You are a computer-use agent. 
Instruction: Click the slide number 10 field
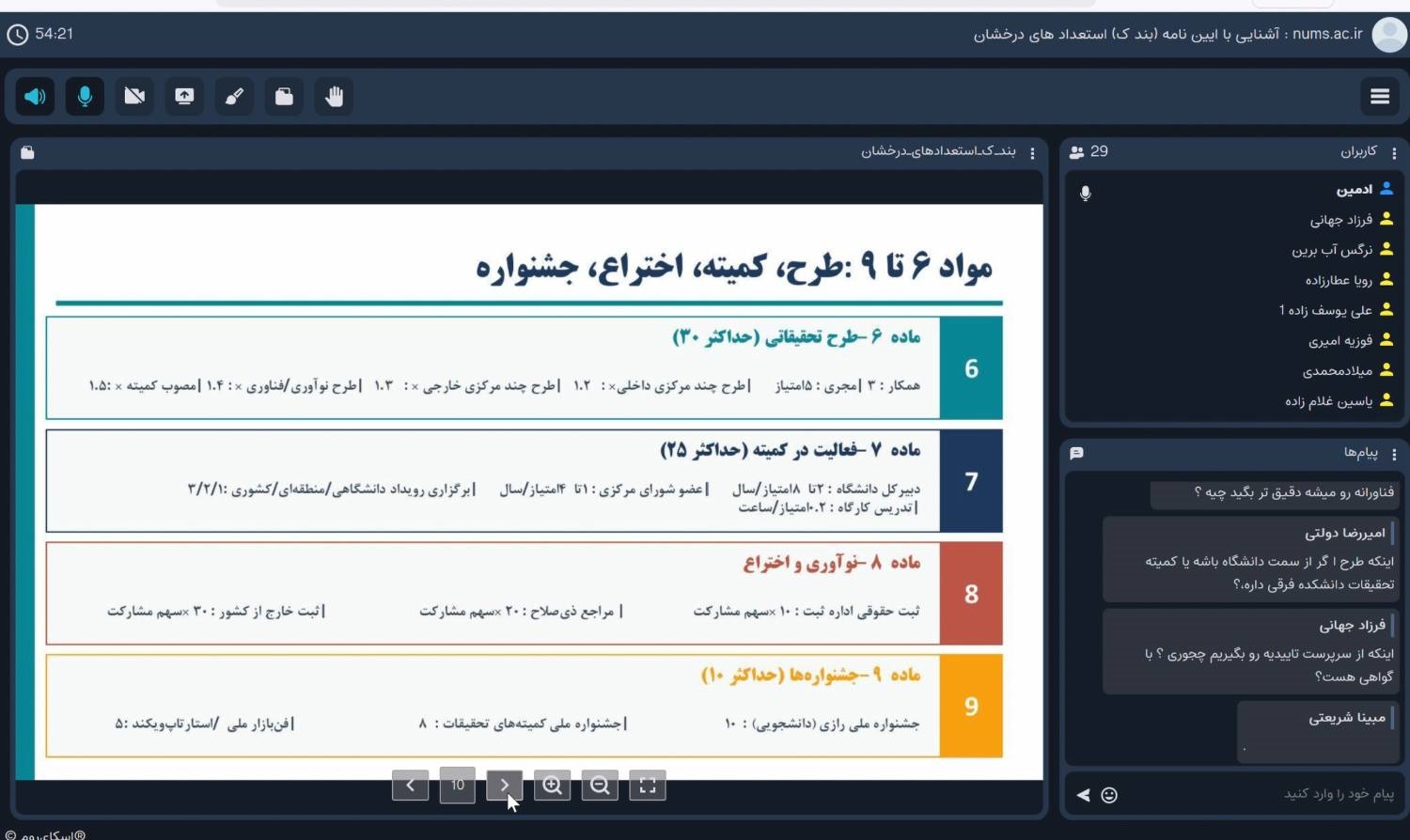coord(458,785)
